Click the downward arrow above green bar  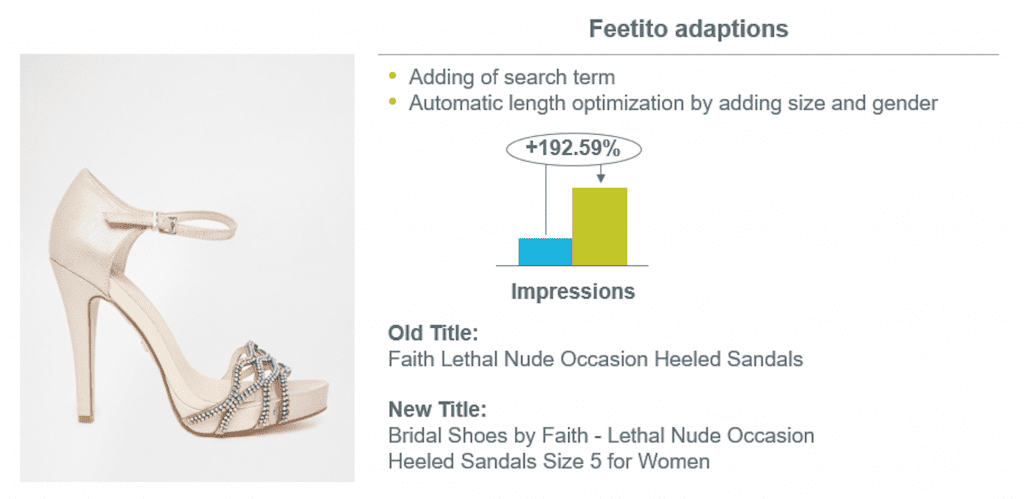[x=600, y=173]
